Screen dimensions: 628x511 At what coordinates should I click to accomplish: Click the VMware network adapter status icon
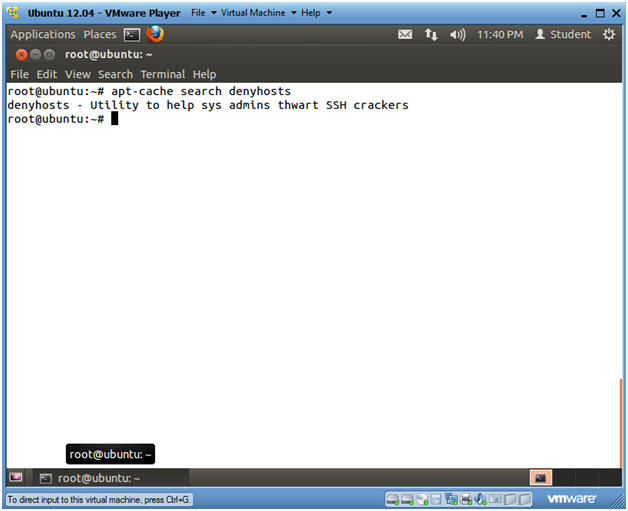click(x=451, y=499)
